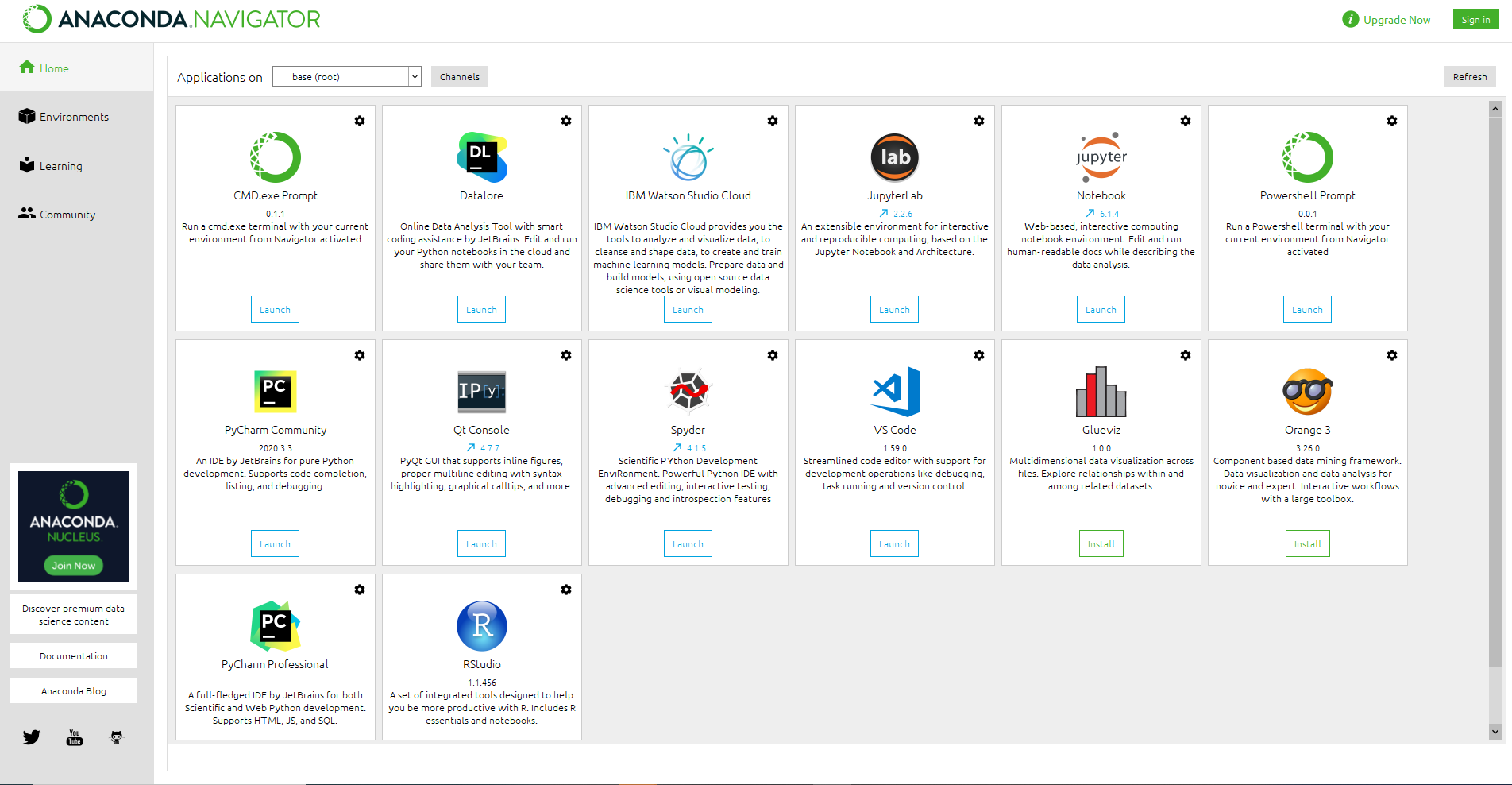Open settings gear on Powershell Prompt card

(1392, 121)
